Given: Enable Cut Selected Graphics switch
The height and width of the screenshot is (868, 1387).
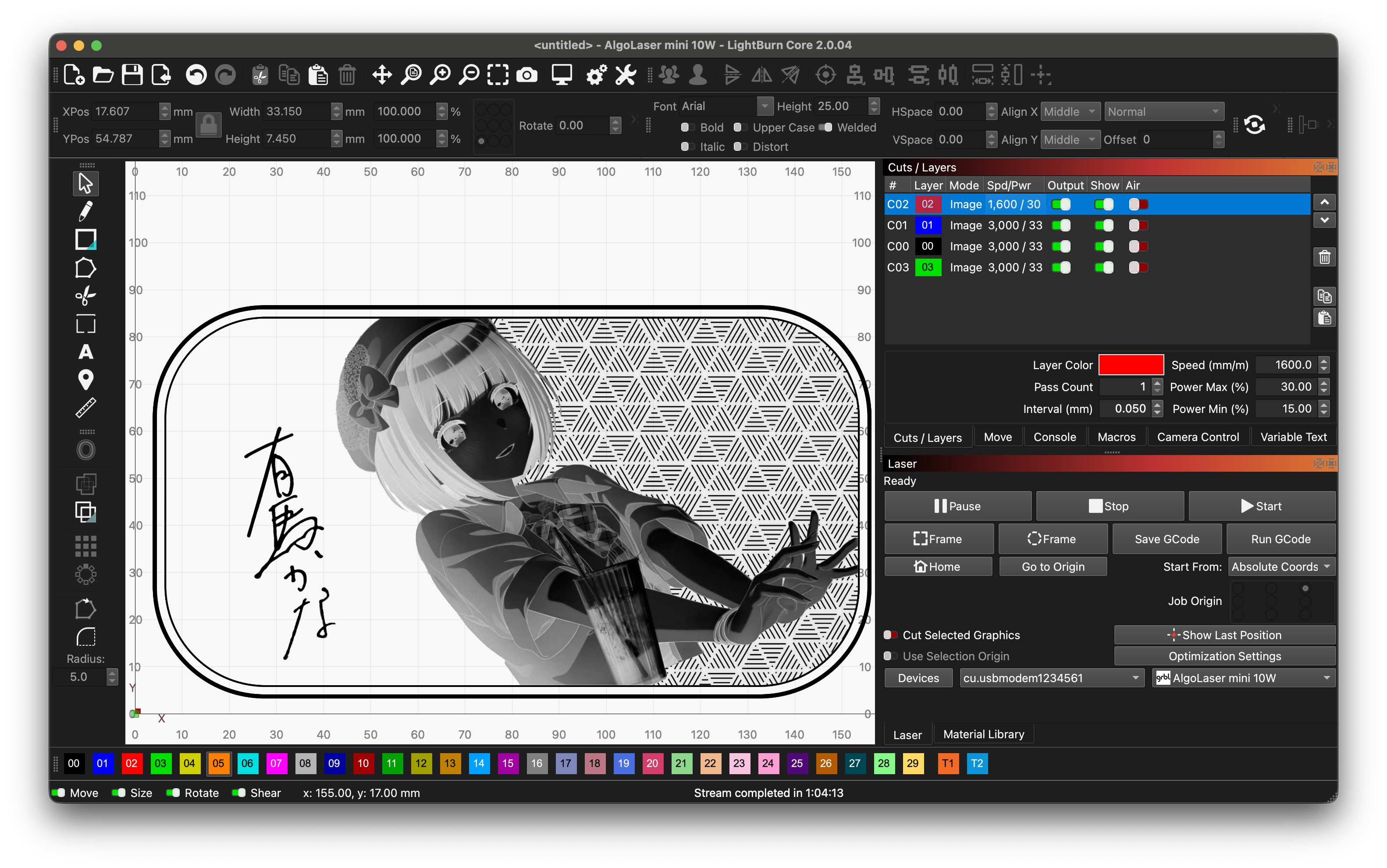Looking at the screenshot, I should [x=890, y=635].
